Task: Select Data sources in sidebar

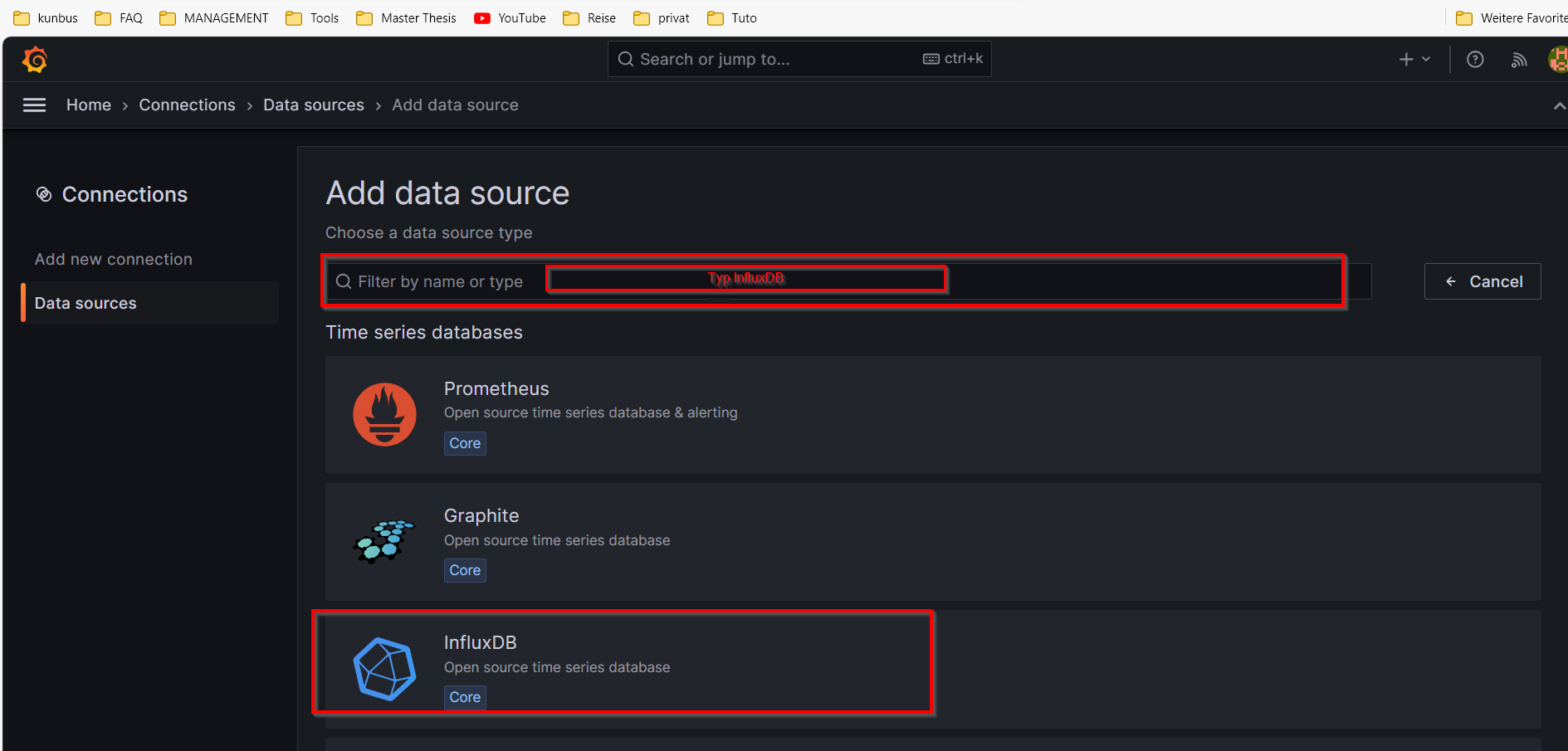Action: click(150, 303)
